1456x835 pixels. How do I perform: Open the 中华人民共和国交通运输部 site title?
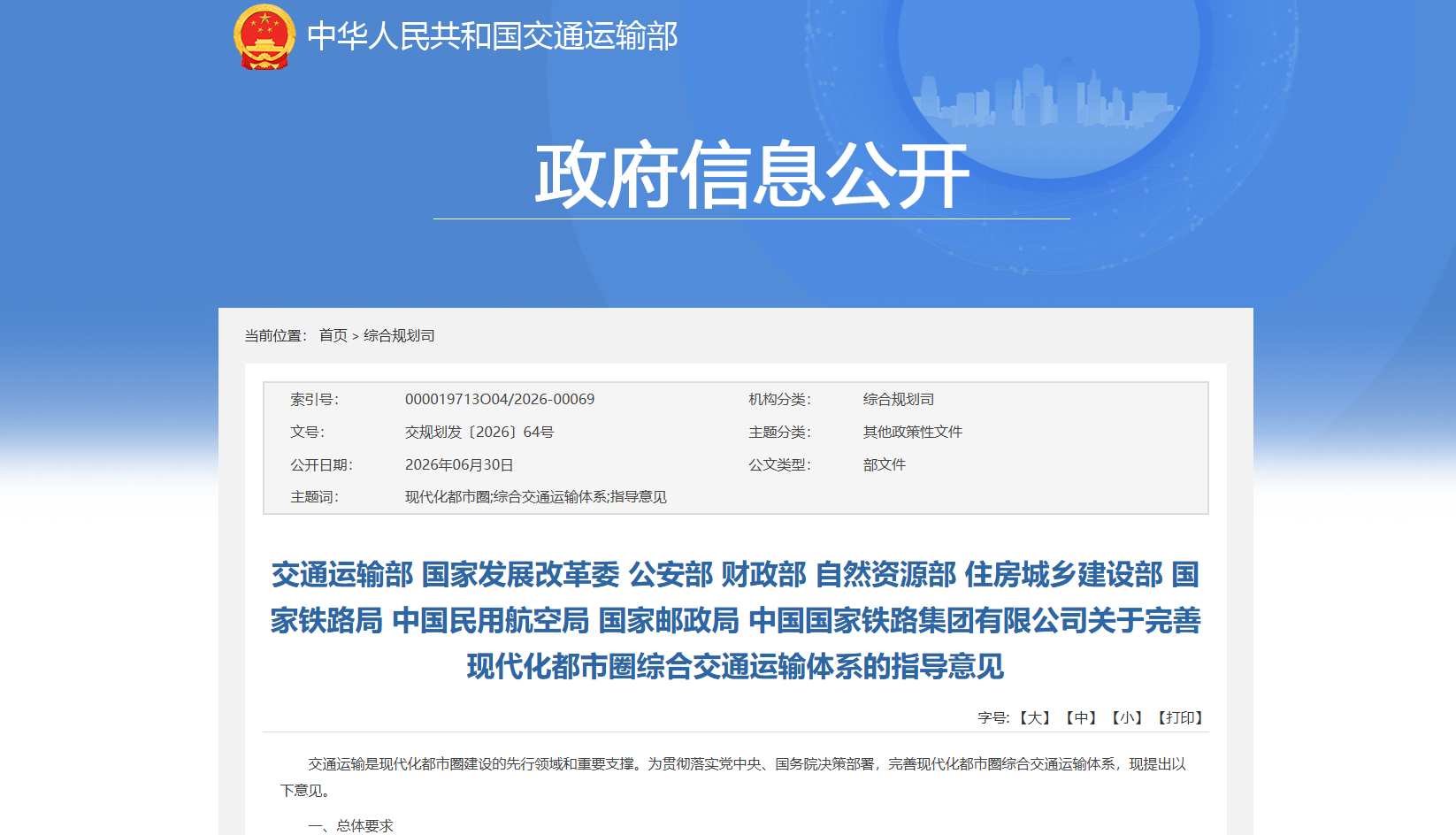(492, 36)
